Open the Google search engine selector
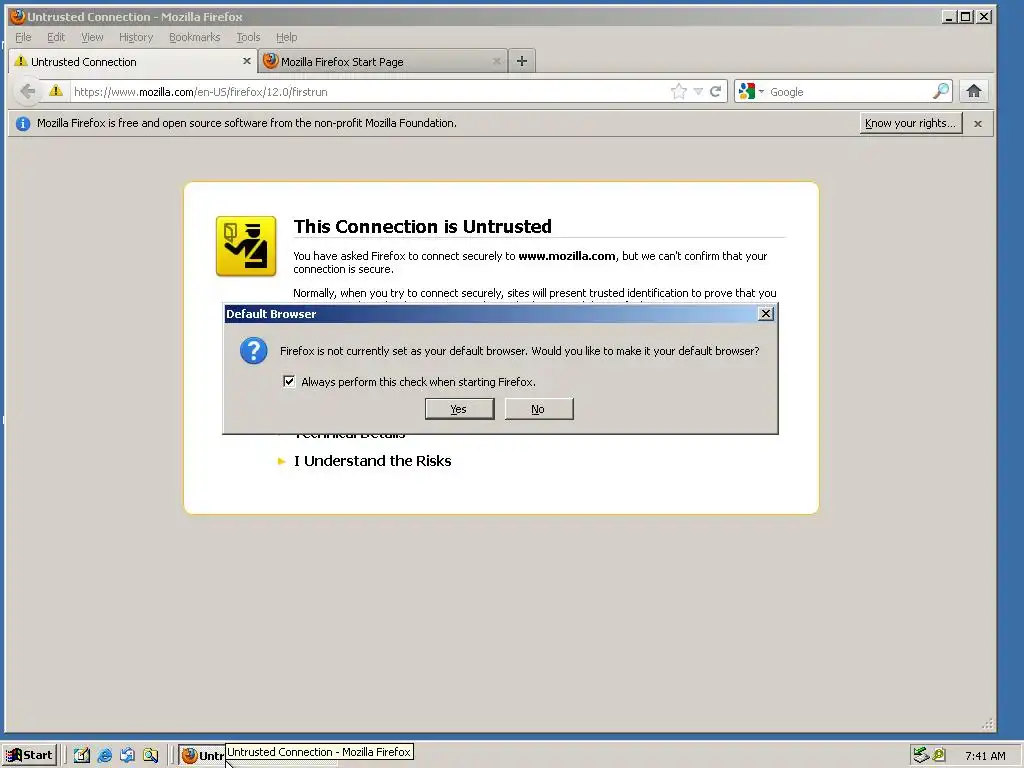1024x768 pixels. (x=750, y=91)
